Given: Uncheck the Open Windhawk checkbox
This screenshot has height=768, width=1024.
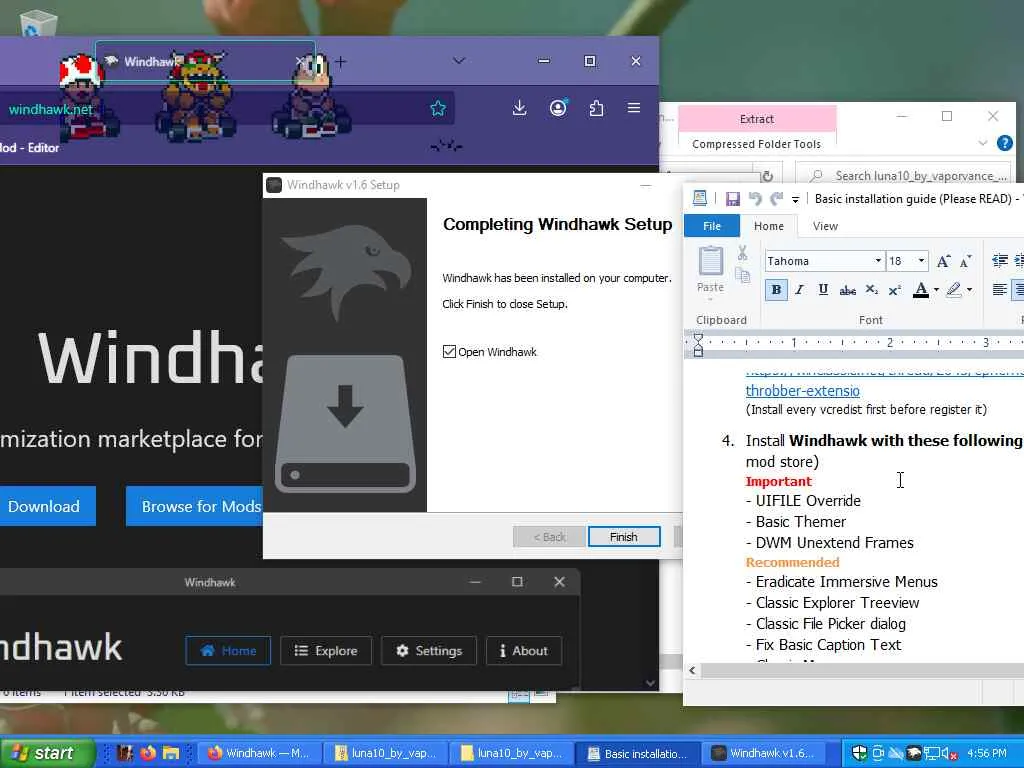Looking at the screenshot, I should (449, 352).
